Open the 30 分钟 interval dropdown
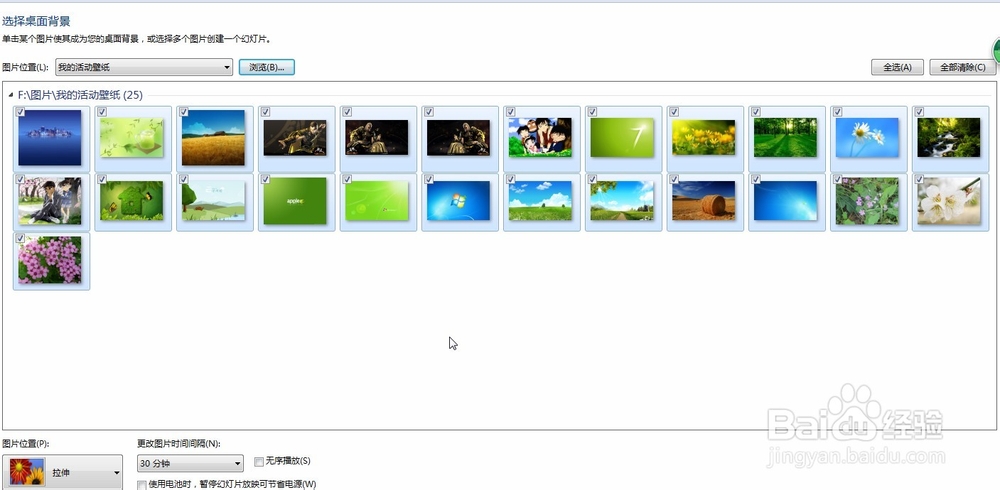This screenshot has width=1000, height=490. point(190,463)
